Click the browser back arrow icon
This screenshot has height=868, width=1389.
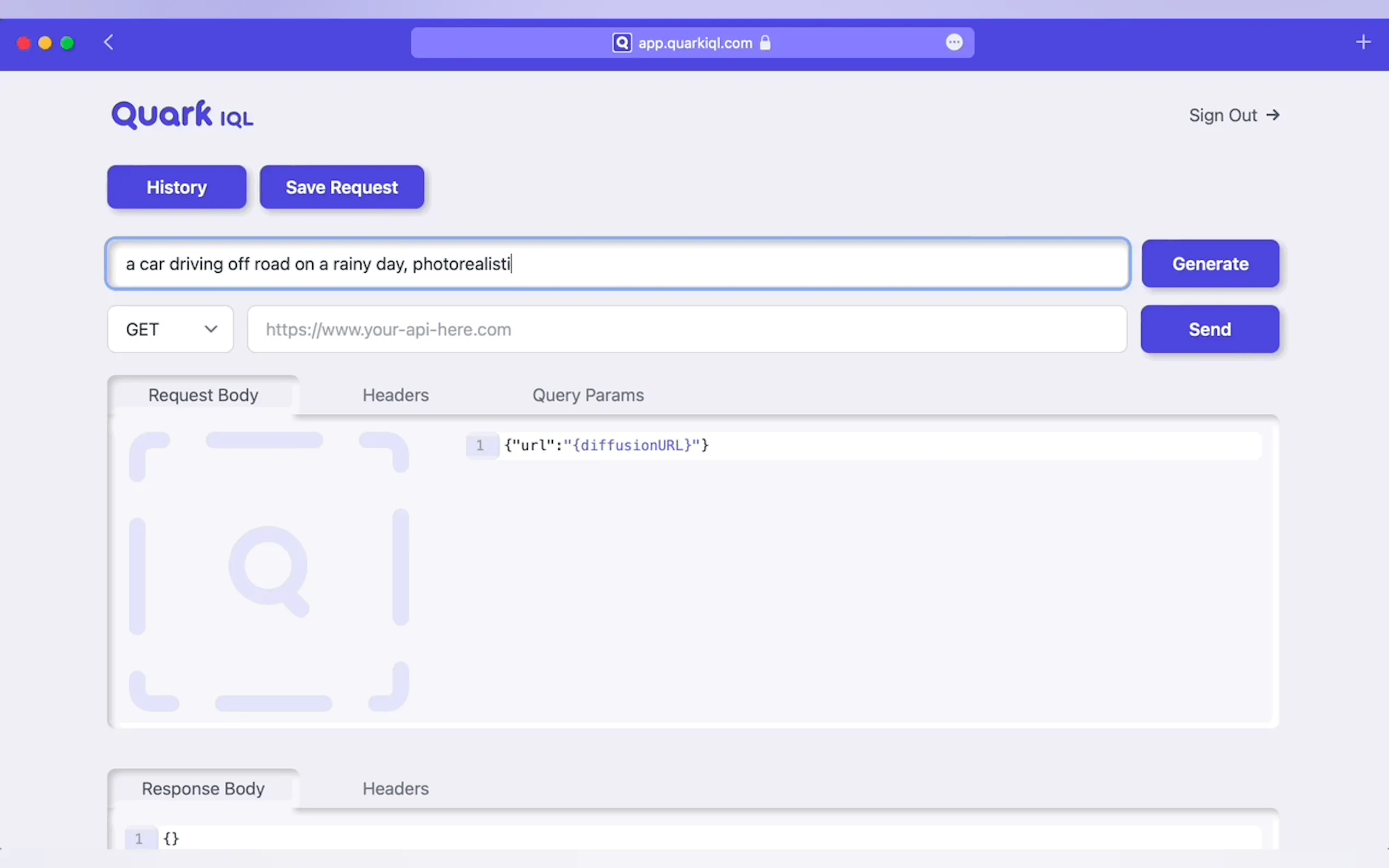coord(108,43)
